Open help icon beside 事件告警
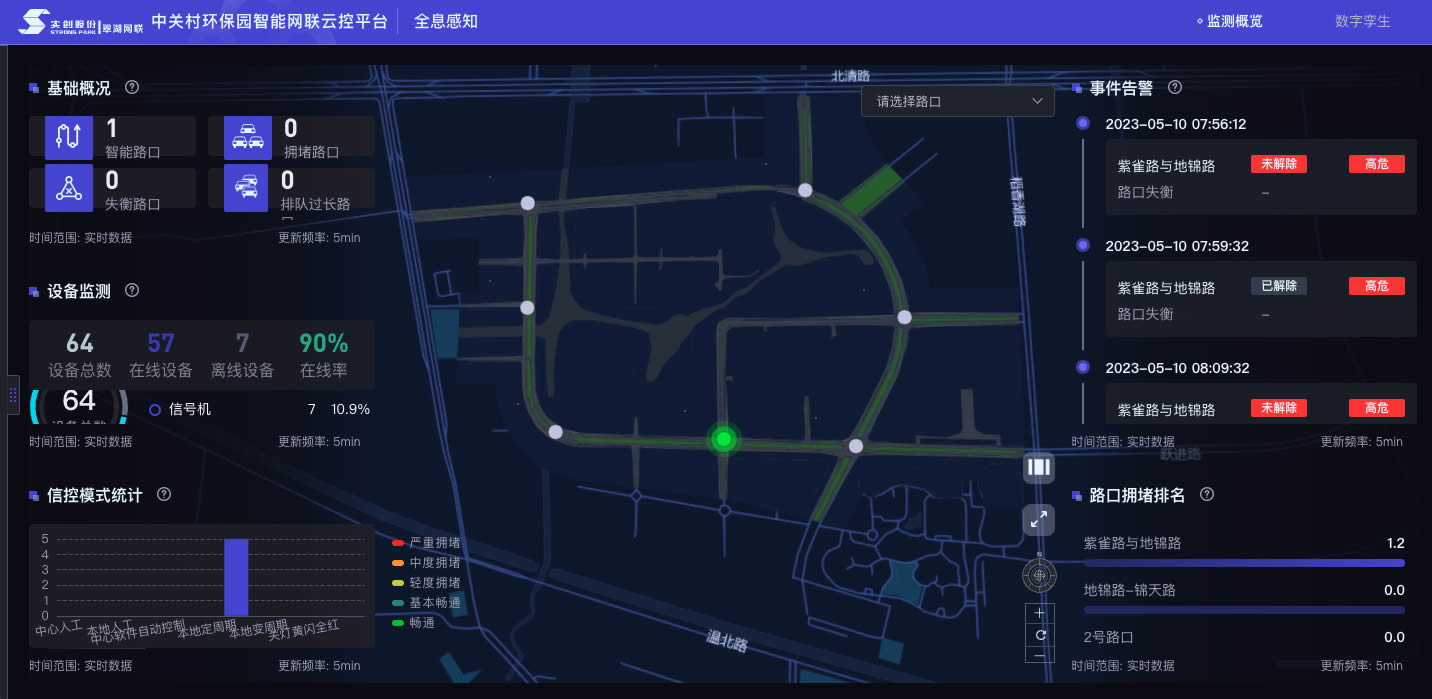1432x699 pixels. coord(1175,88)
